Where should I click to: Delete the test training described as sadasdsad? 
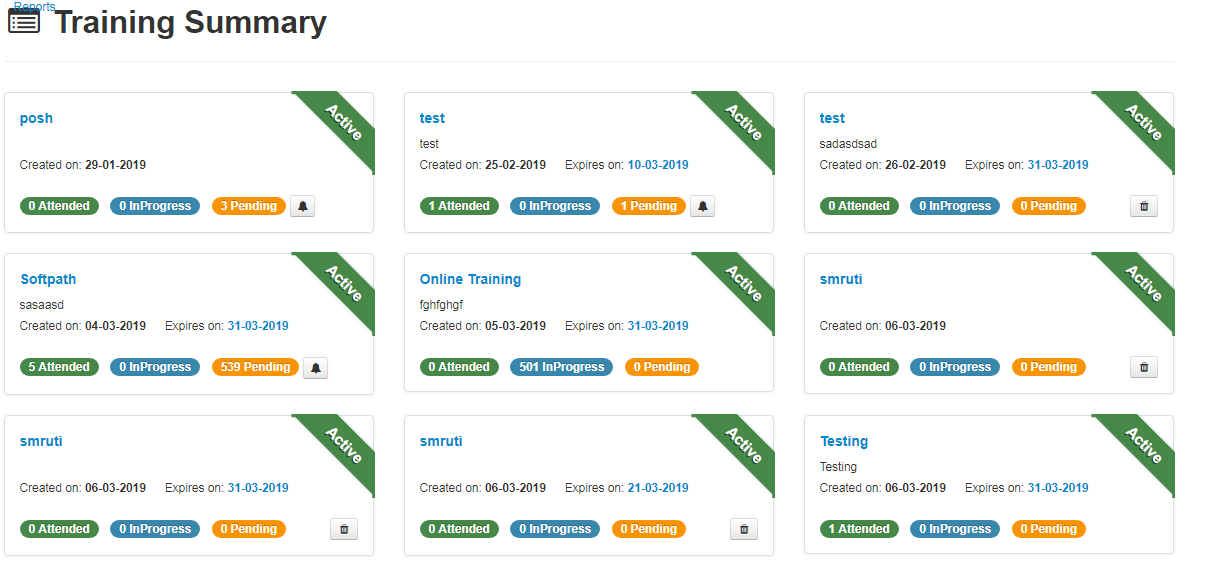pos(1144,206)
